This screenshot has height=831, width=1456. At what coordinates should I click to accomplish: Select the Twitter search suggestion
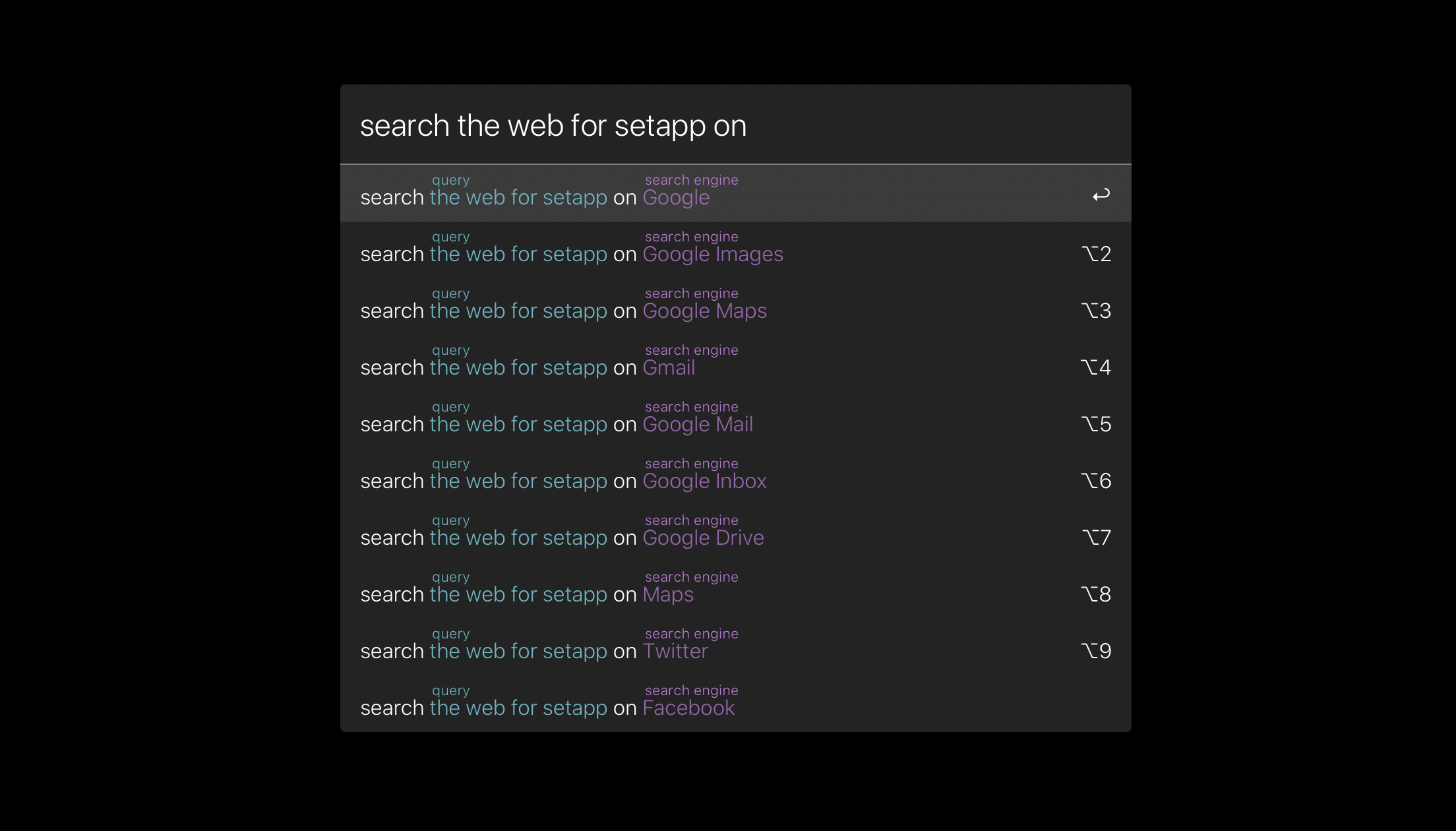pyautogui.click(x=736, y=647)
